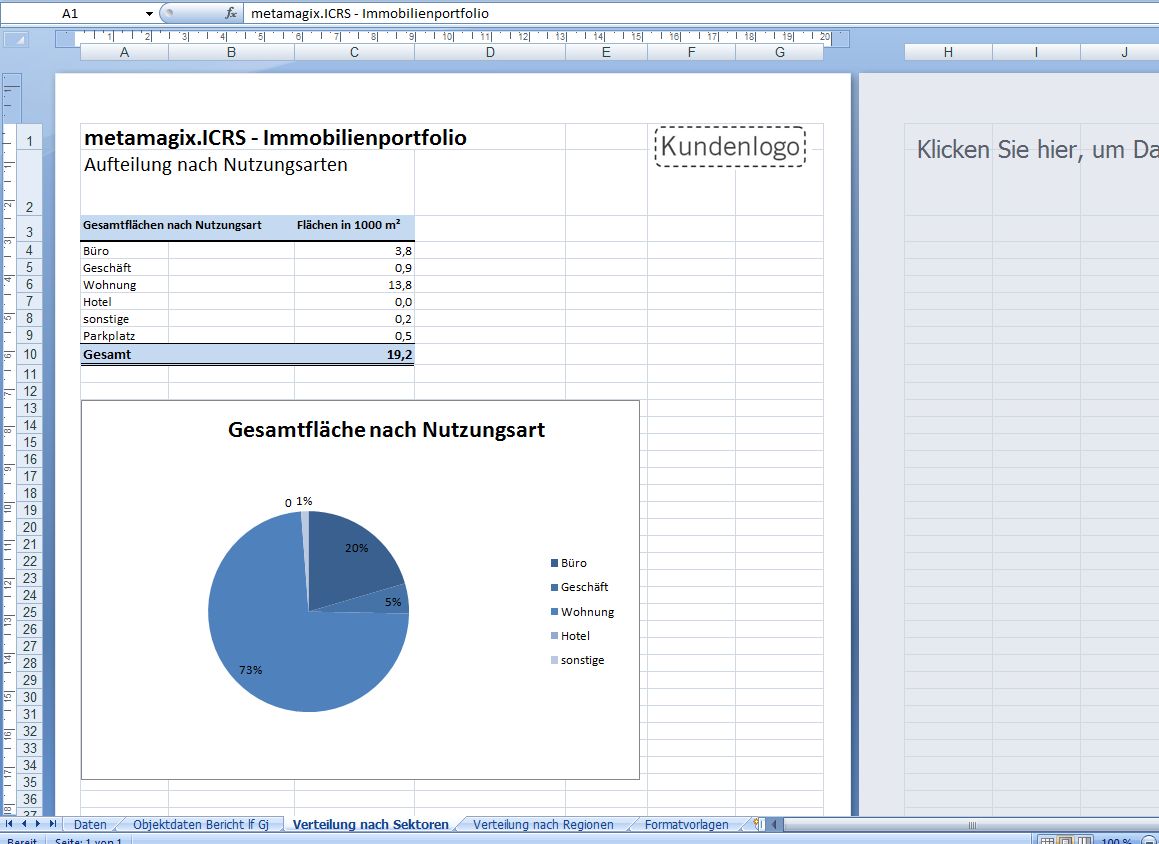Click the Parkplatz row label cell
This screenshot has height=844, width=1159.
[x=124, y=336]
